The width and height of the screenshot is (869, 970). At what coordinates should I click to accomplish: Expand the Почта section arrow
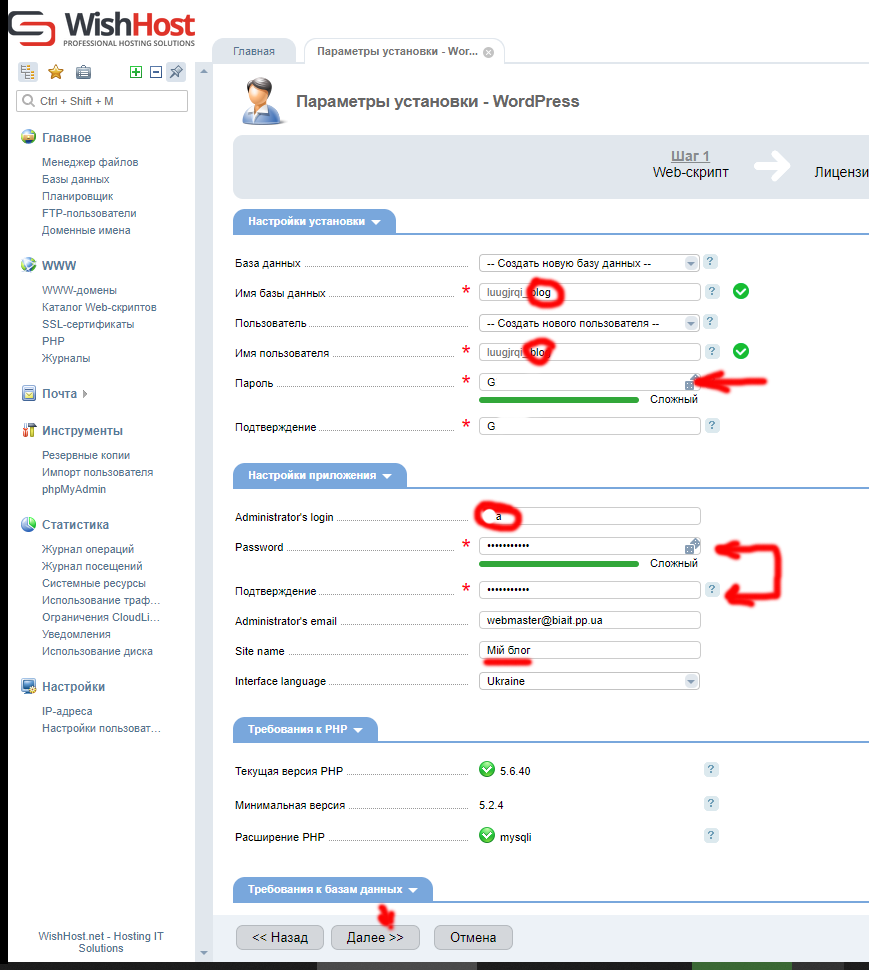click(x=85, y=393)
